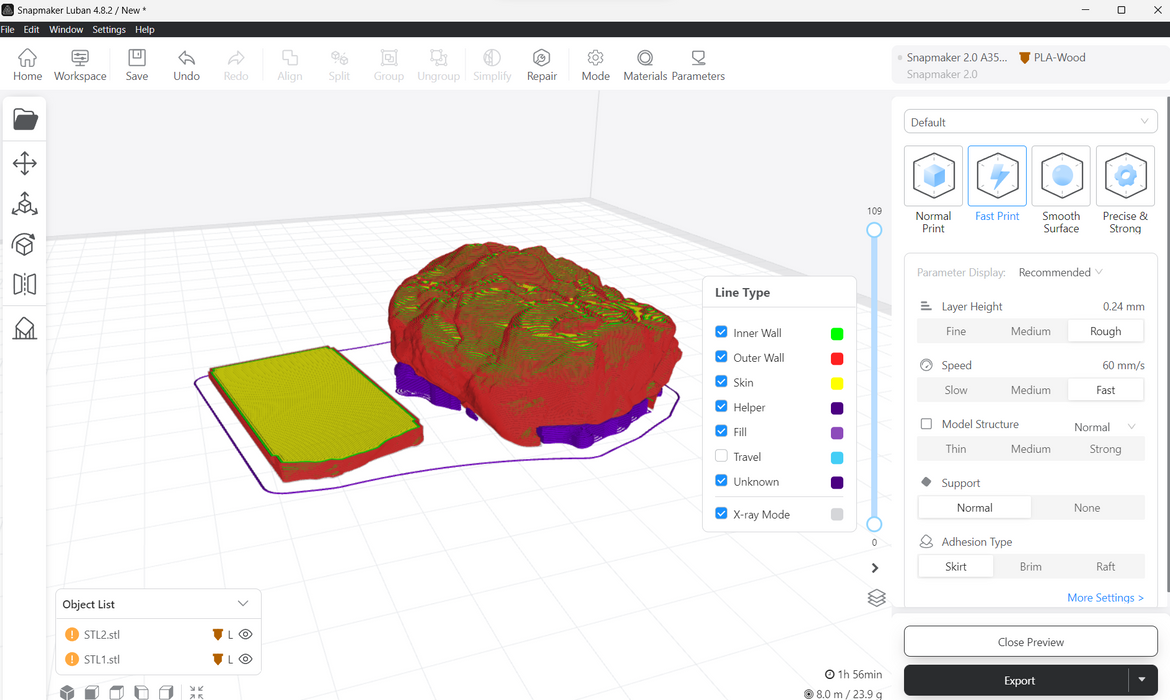Open the Workspace view

80,64
